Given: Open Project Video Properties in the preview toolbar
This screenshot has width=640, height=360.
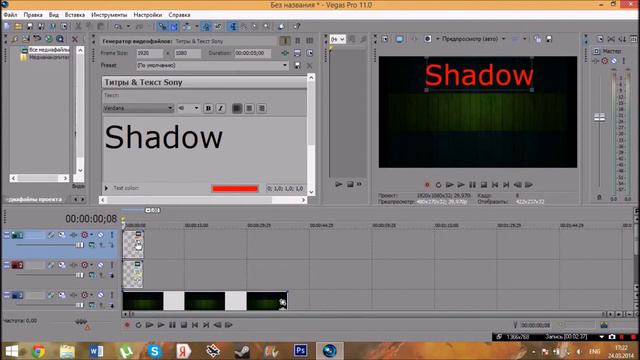Looking at the screenshot, I should (x=385, y=39).
